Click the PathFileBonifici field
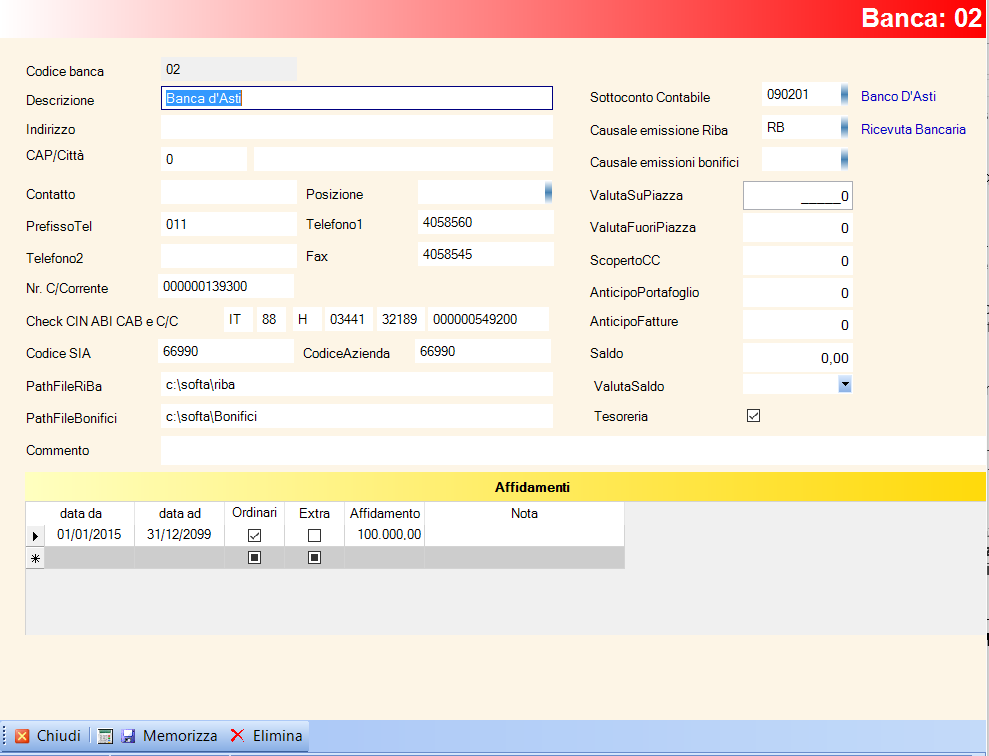 click(x=357, y=416)
